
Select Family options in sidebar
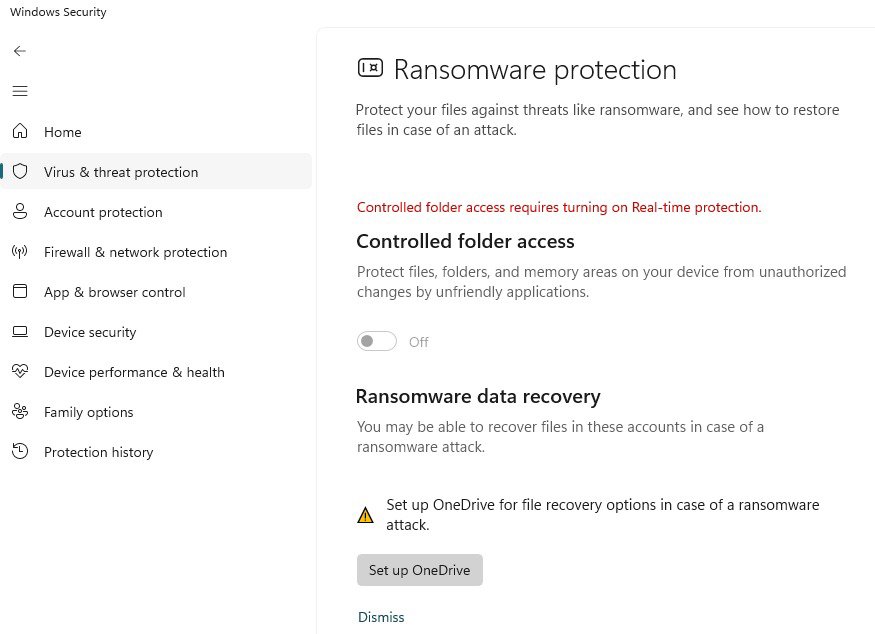click(x=88, y=412)
